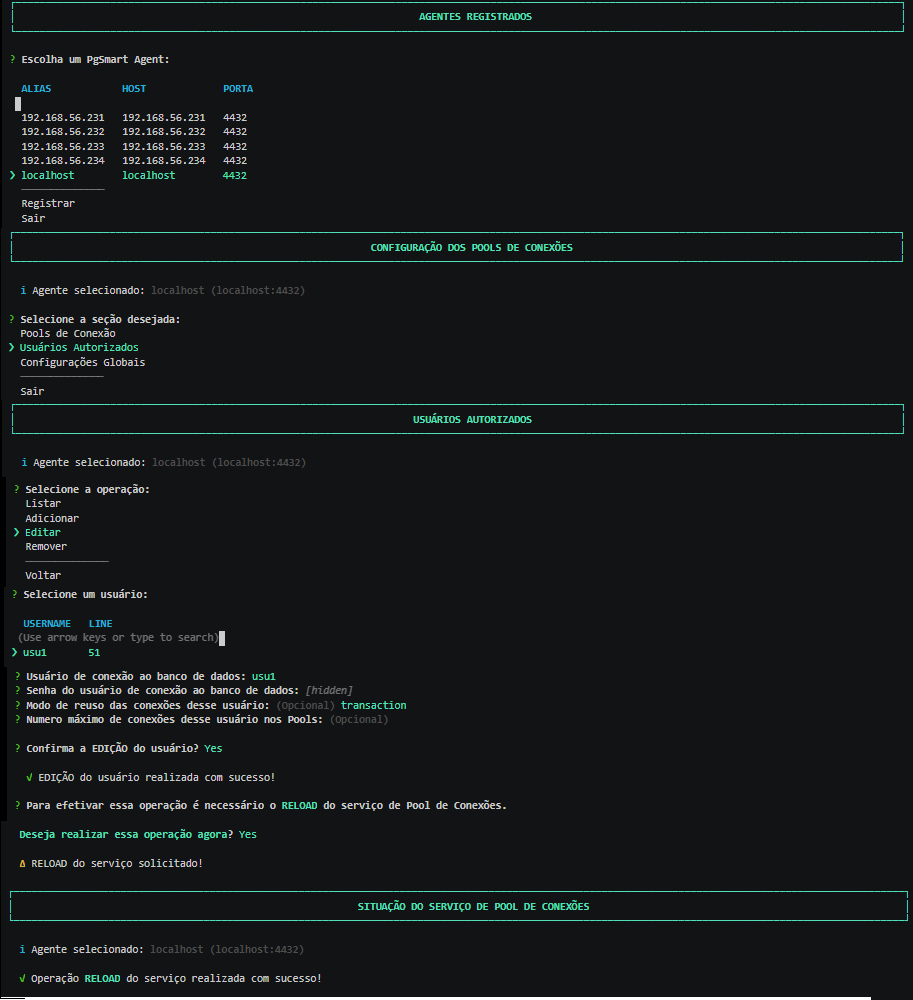
Task: Click the Yes answer for EDIÇÃO confirmation
Action: (213, 749)
